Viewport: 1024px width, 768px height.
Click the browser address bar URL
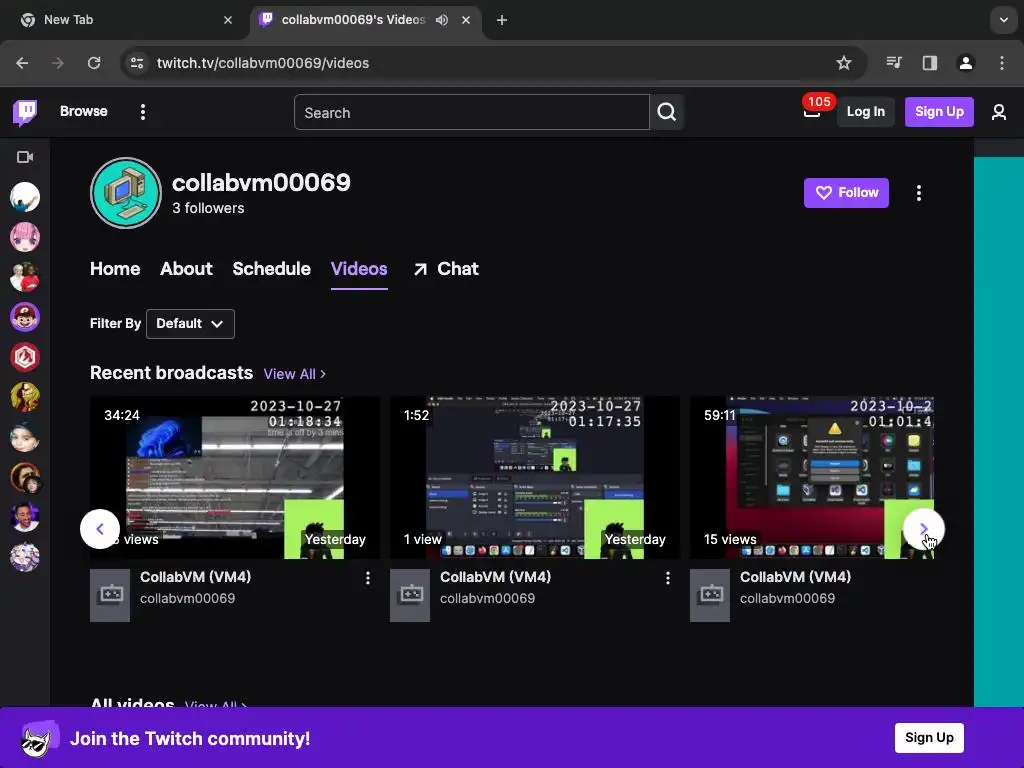(x=263, y=63)
